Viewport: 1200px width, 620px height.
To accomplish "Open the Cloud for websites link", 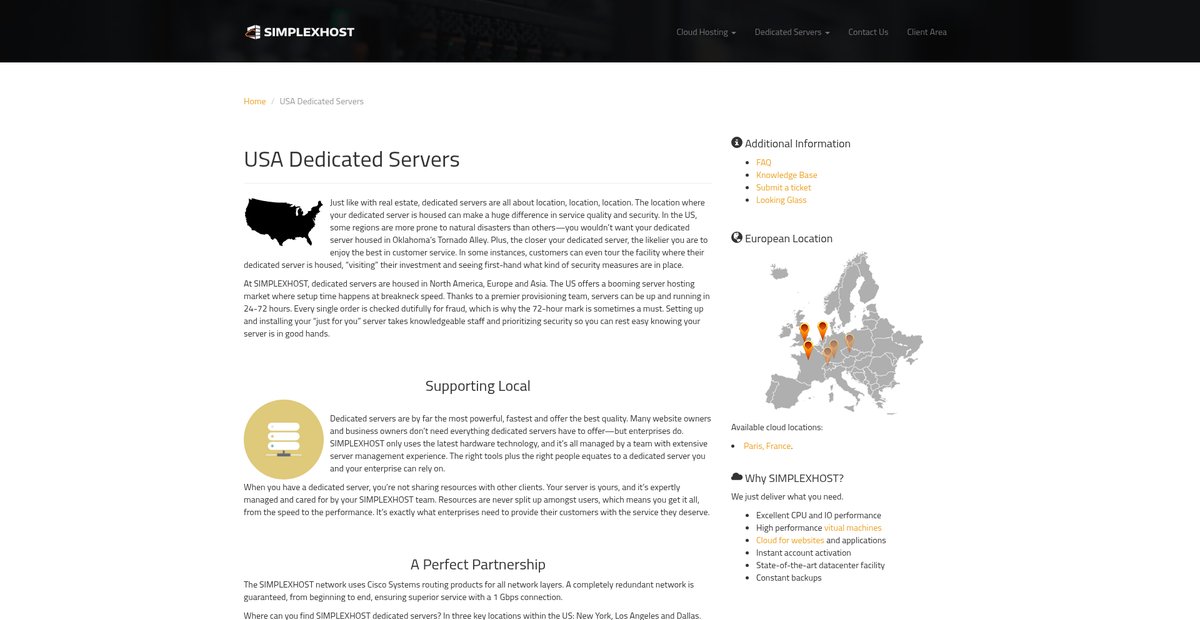I will pos(790,540).
